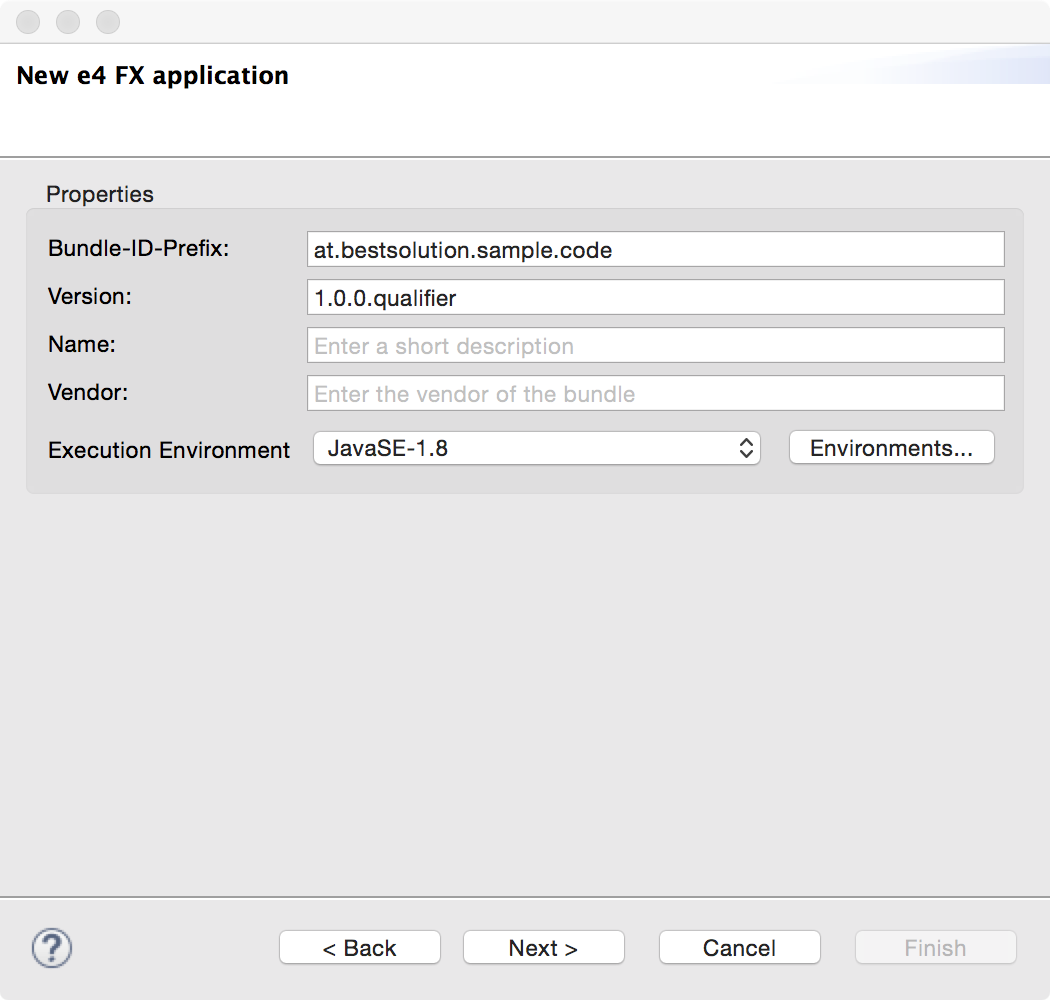This screenshot has height=1000, width=1050.
Task: Focus the Bundle-ID-Prefix text field
Action: (x=655, y=250)
